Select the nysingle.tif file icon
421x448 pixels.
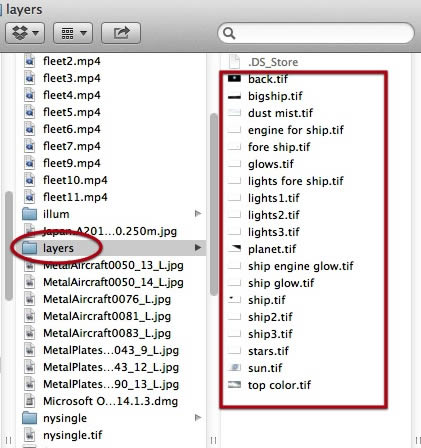tap(30, 435)
